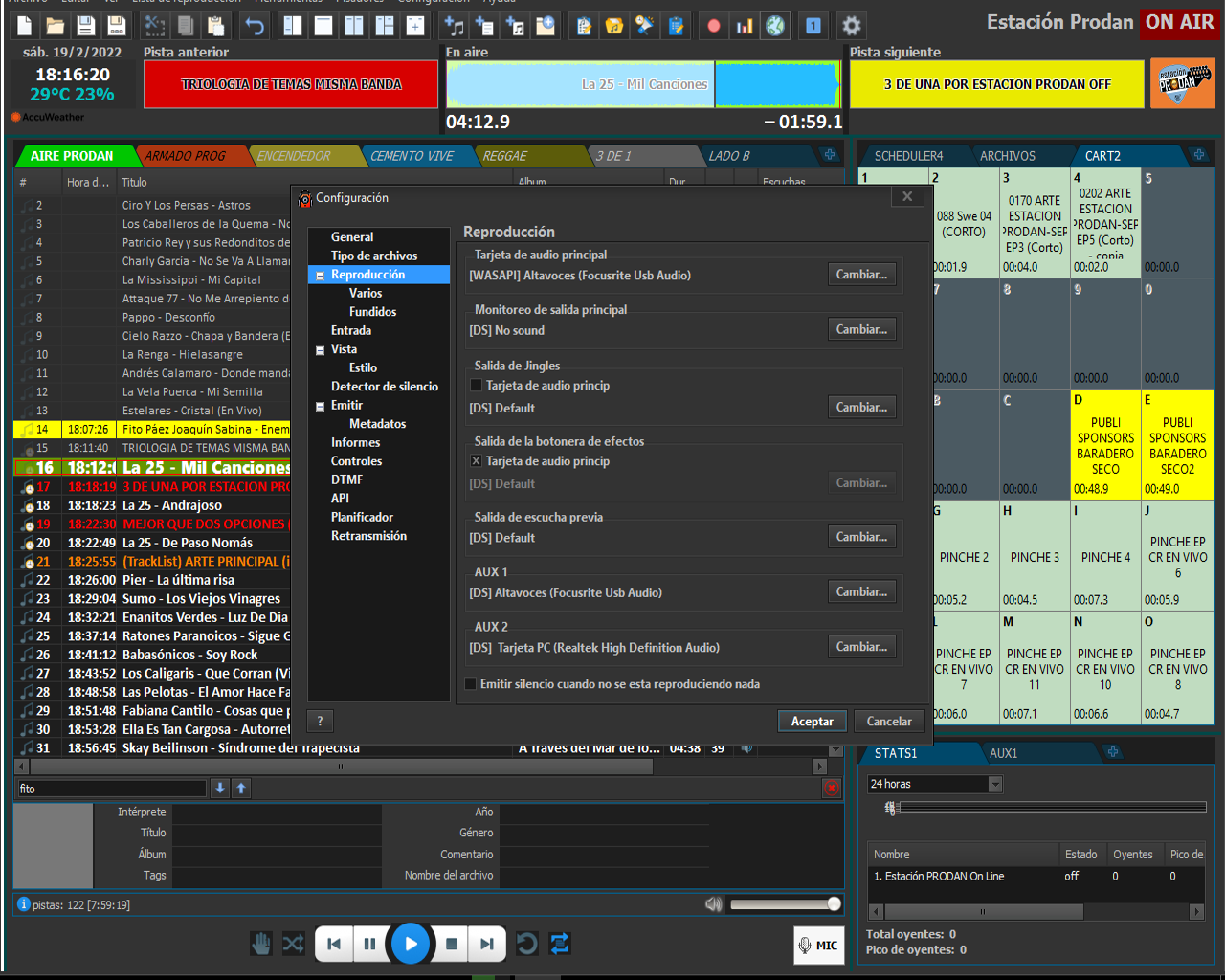Uncheck Tarjeta de audio princip under botonera de efectos

click(476, 461)
